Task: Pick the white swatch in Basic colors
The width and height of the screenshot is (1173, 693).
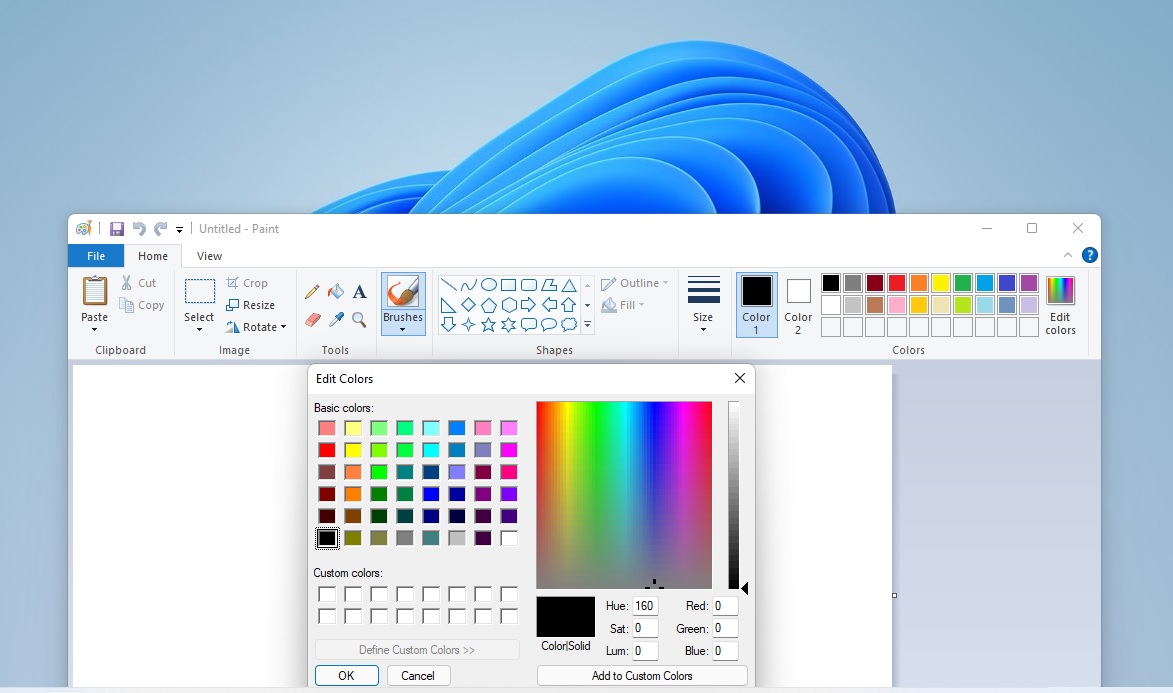Action: [509, 538]
